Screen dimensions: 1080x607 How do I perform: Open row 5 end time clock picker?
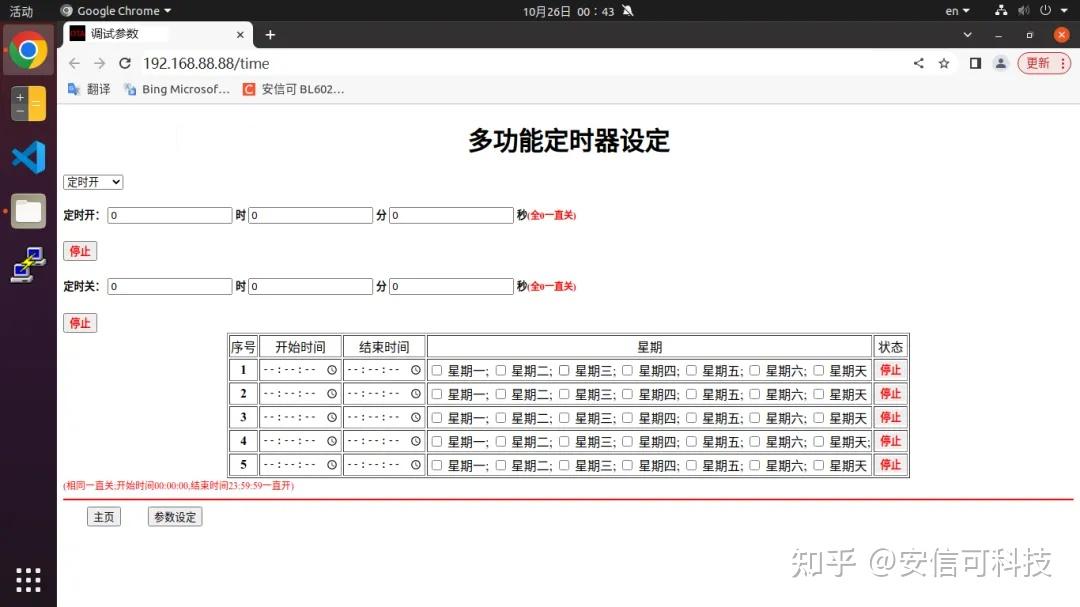tap(416, 465)
